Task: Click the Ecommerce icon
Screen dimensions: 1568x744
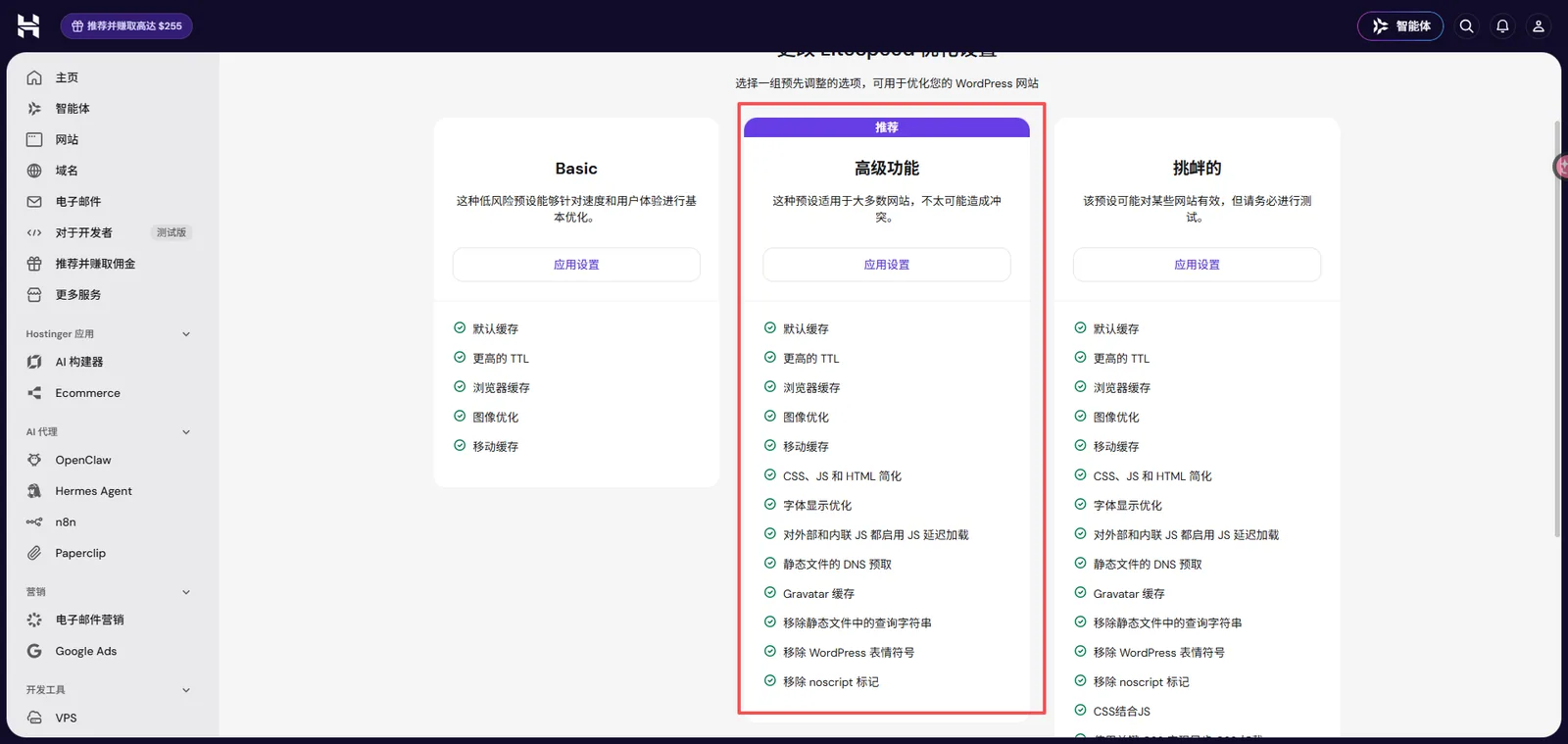Action: click(34, 393)
